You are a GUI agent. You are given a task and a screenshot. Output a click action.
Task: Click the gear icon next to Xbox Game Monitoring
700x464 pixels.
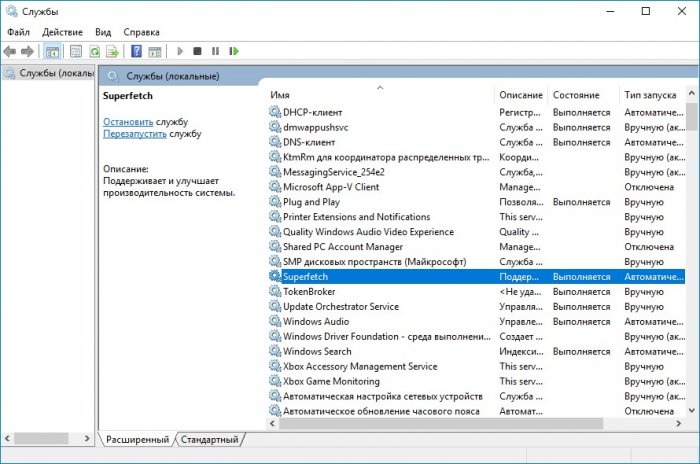(275, 380)
